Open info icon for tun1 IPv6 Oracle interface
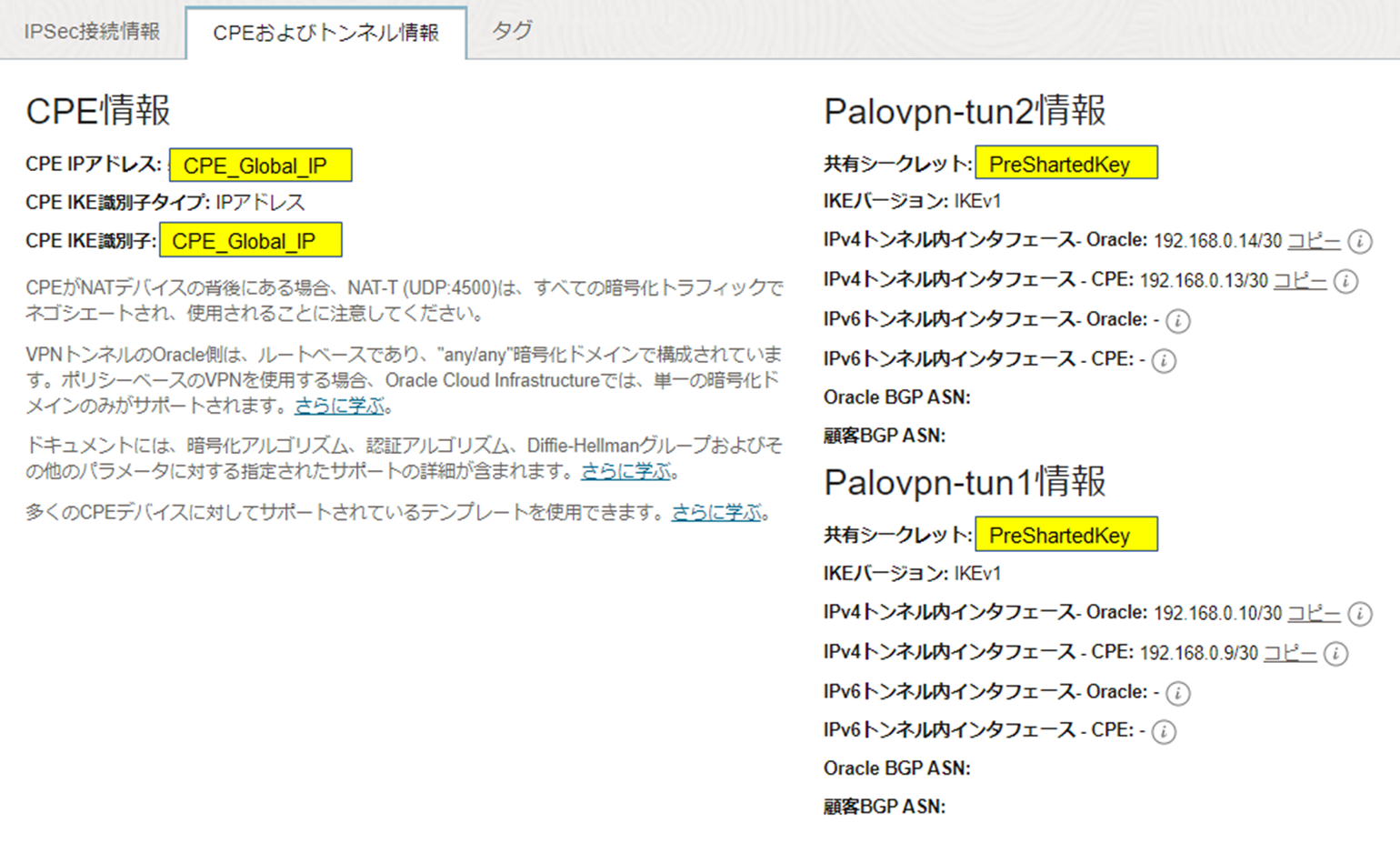The image size is (1400, 843). click(x=1177, y=694)
